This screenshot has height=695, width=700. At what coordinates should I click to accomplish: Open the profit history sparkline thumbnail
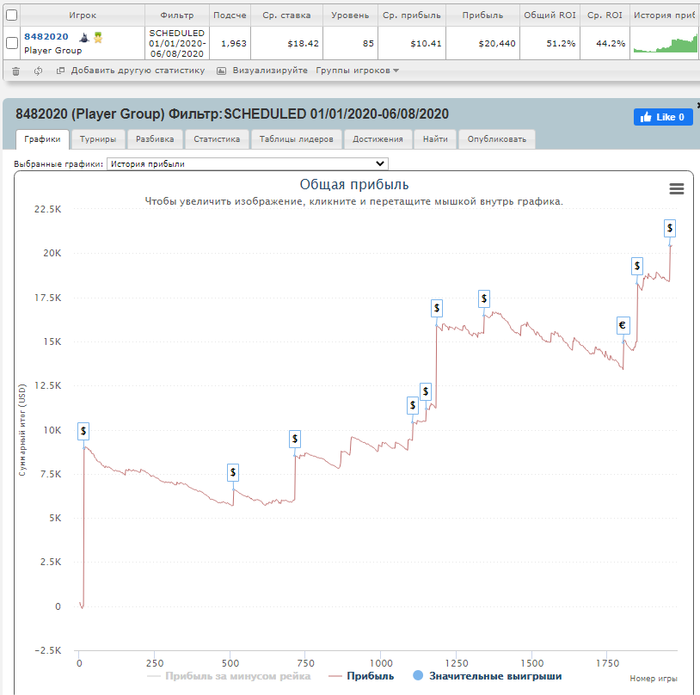pos(665,44)
